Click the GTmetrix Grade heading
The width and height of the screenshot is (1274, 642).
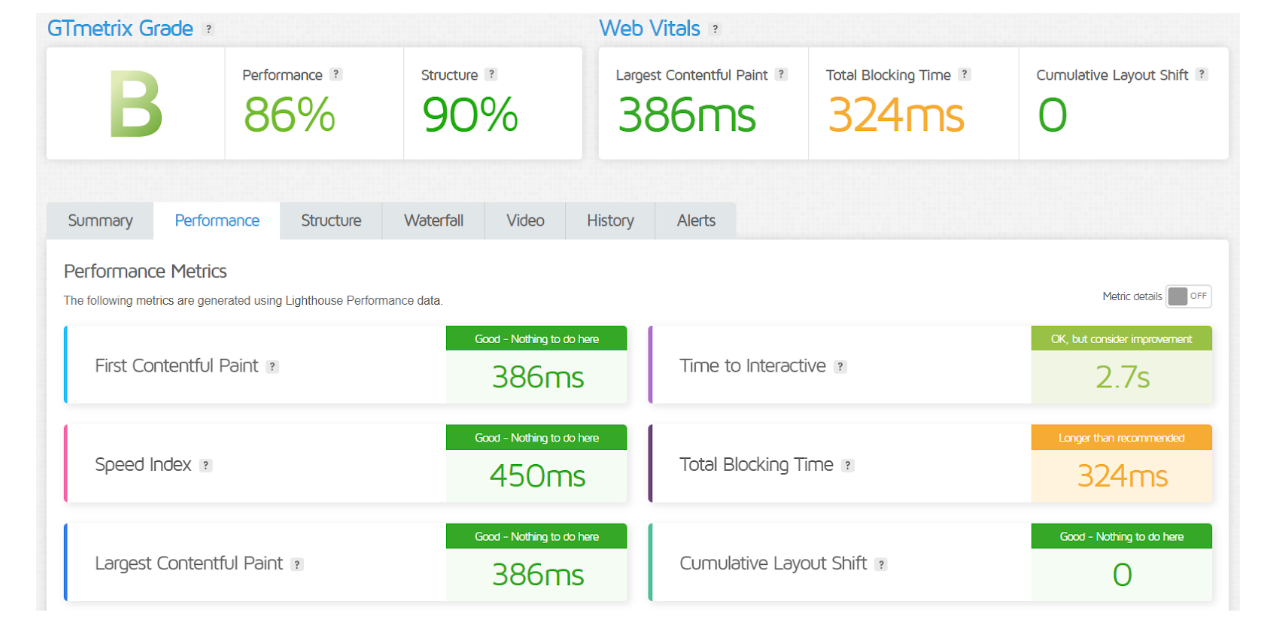pyautogui.click(x=120, y=28)
